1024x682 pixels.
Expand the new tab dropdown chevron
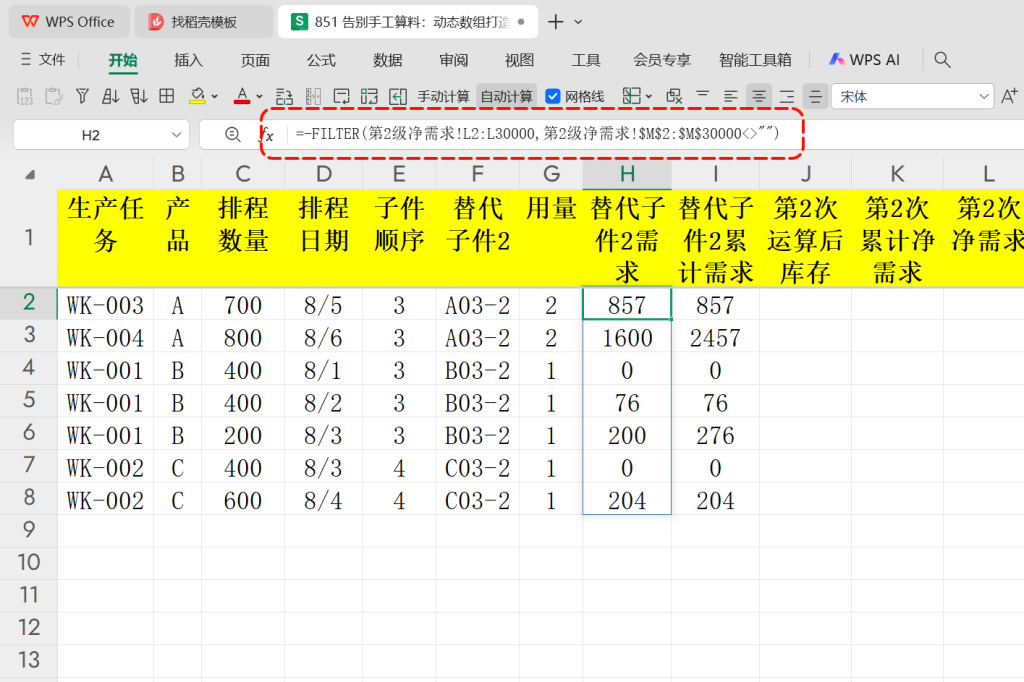[578, 22]
